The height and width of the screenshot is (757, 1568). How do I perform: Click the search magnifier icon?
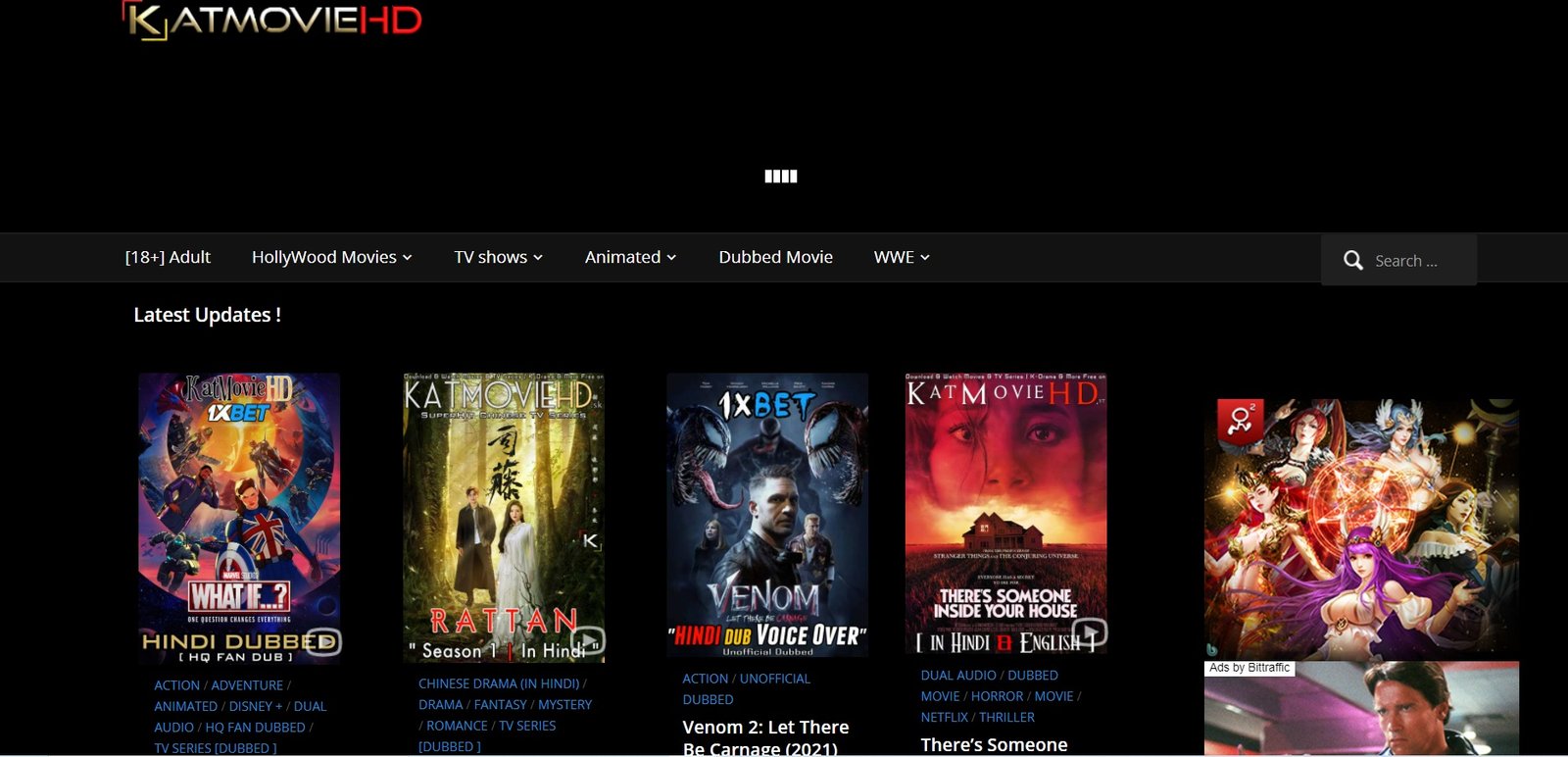point(1352,261)
